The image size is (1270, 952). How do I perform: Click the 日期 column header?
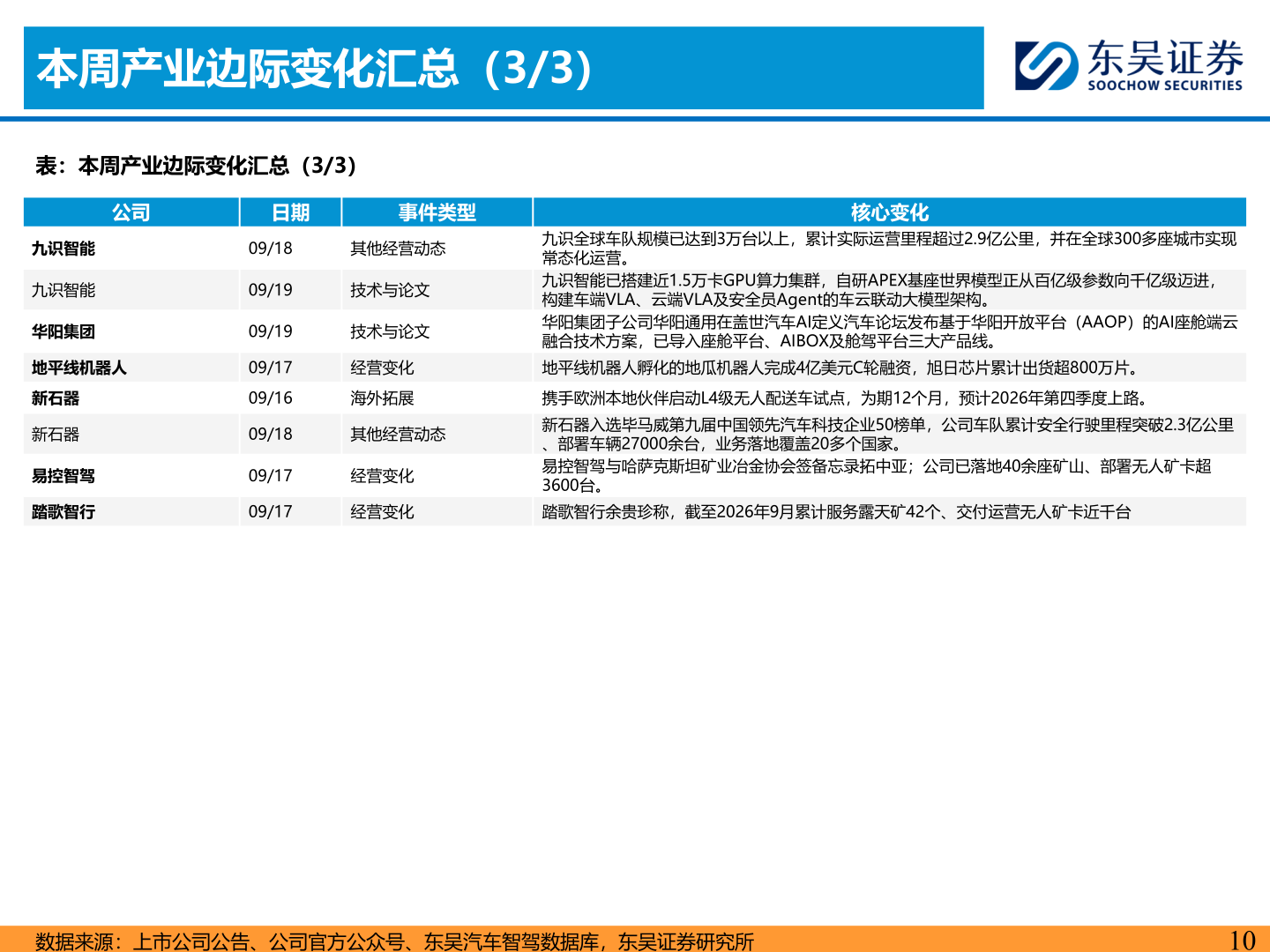[x=291, y=212]
